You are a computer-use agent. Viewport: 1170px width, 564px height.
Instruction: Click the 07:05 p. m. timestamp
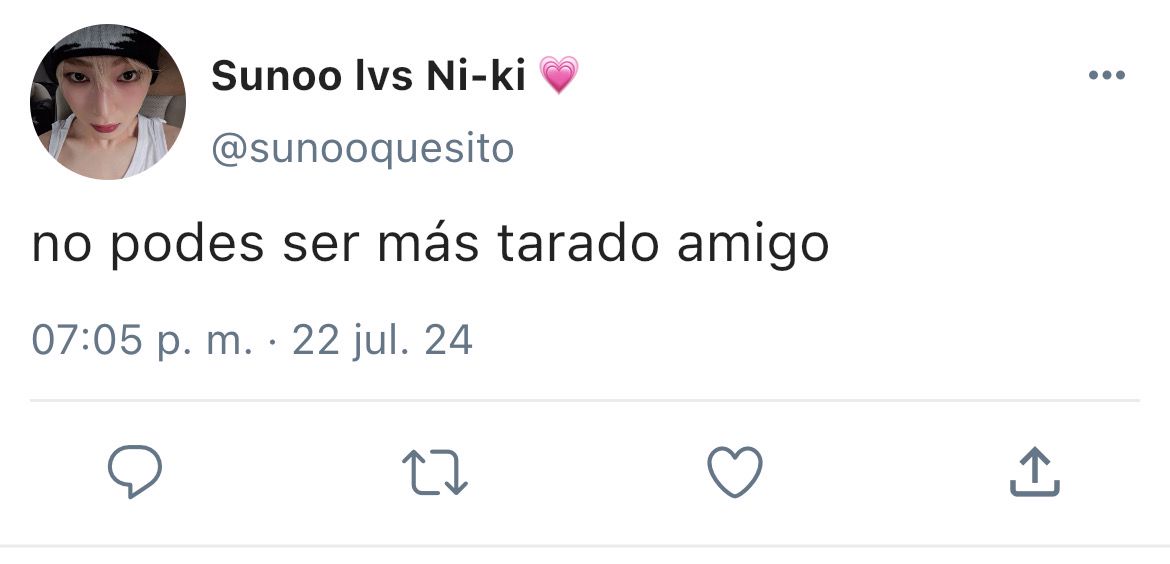click(142, 342)
